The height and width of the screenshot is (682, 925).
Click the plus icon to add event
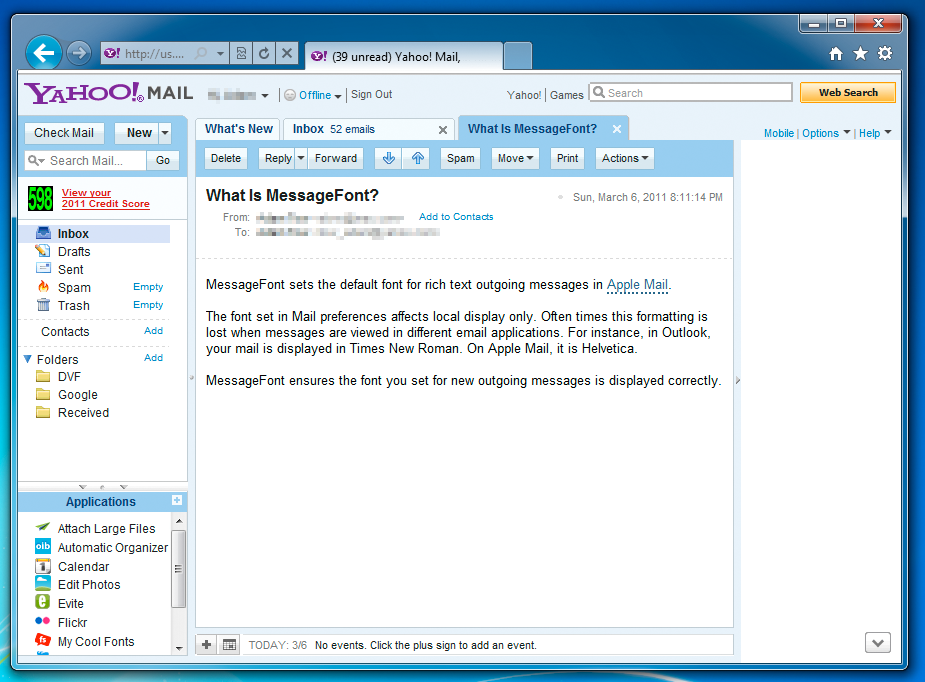click(x=206, y=645)
